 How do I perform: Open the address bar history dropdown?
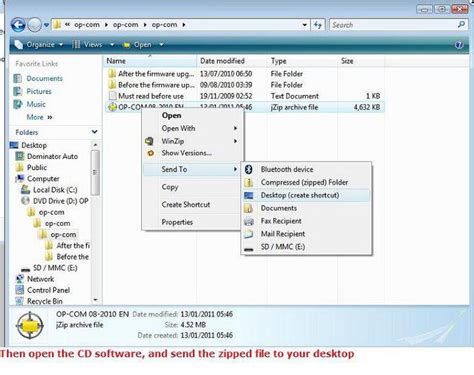coord(304,25)
